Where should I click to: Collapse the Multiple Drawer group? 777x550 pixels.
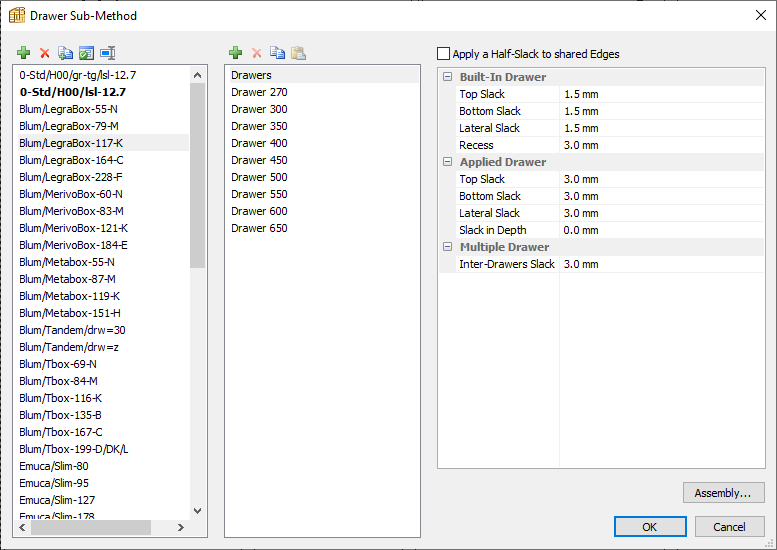tap(447, 247)
